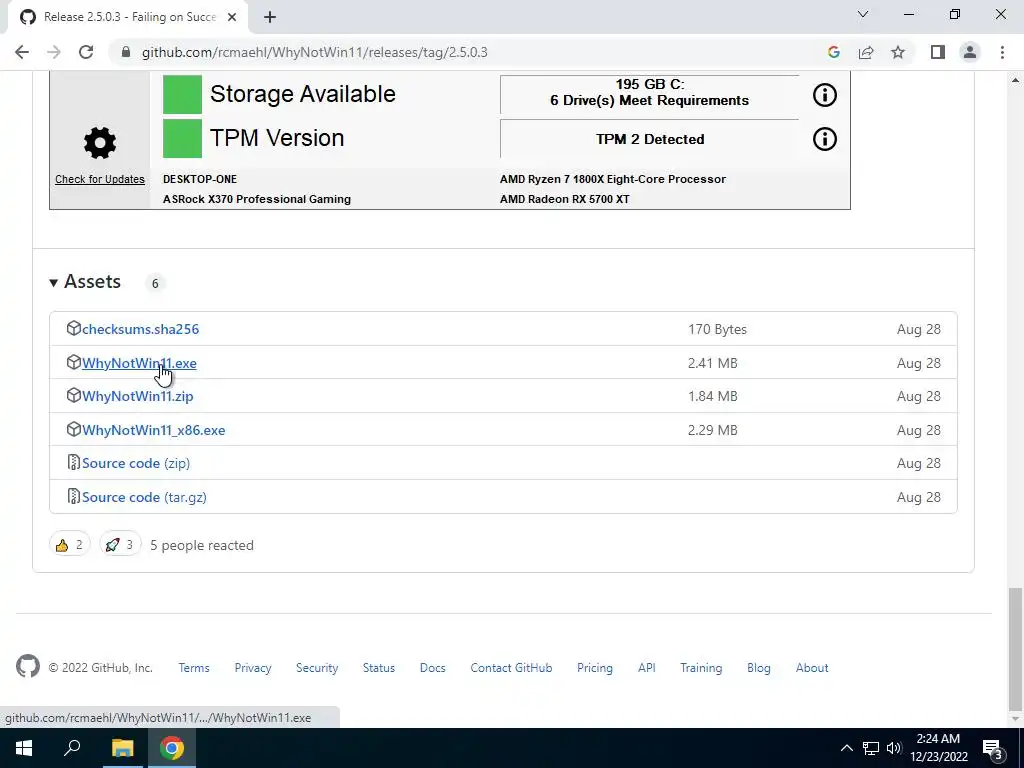Toggle the thumbs up reaction
The image size is (1024, 768).
click(70, 545)
